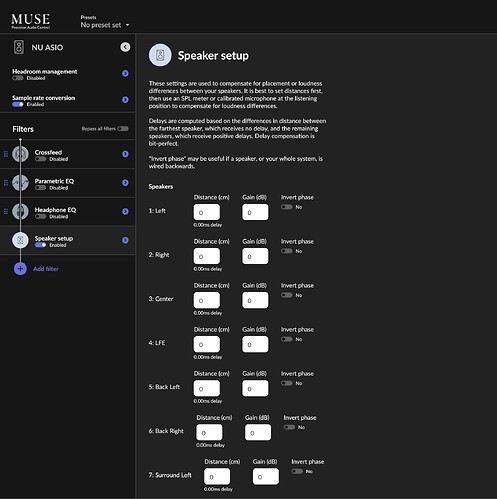
Task: Click the Headphone EQ filter icon
Action: (20, 211)
